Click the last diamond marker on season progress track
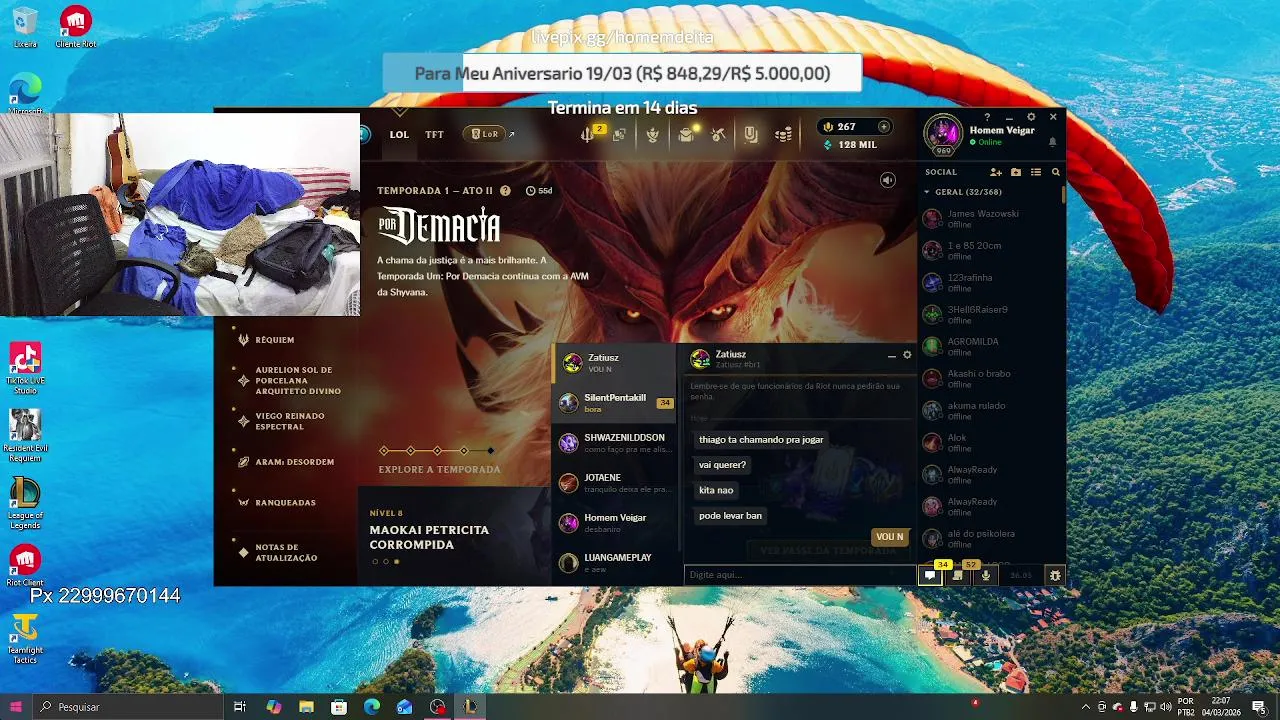The image size is (1280, 720). point(491,451)
